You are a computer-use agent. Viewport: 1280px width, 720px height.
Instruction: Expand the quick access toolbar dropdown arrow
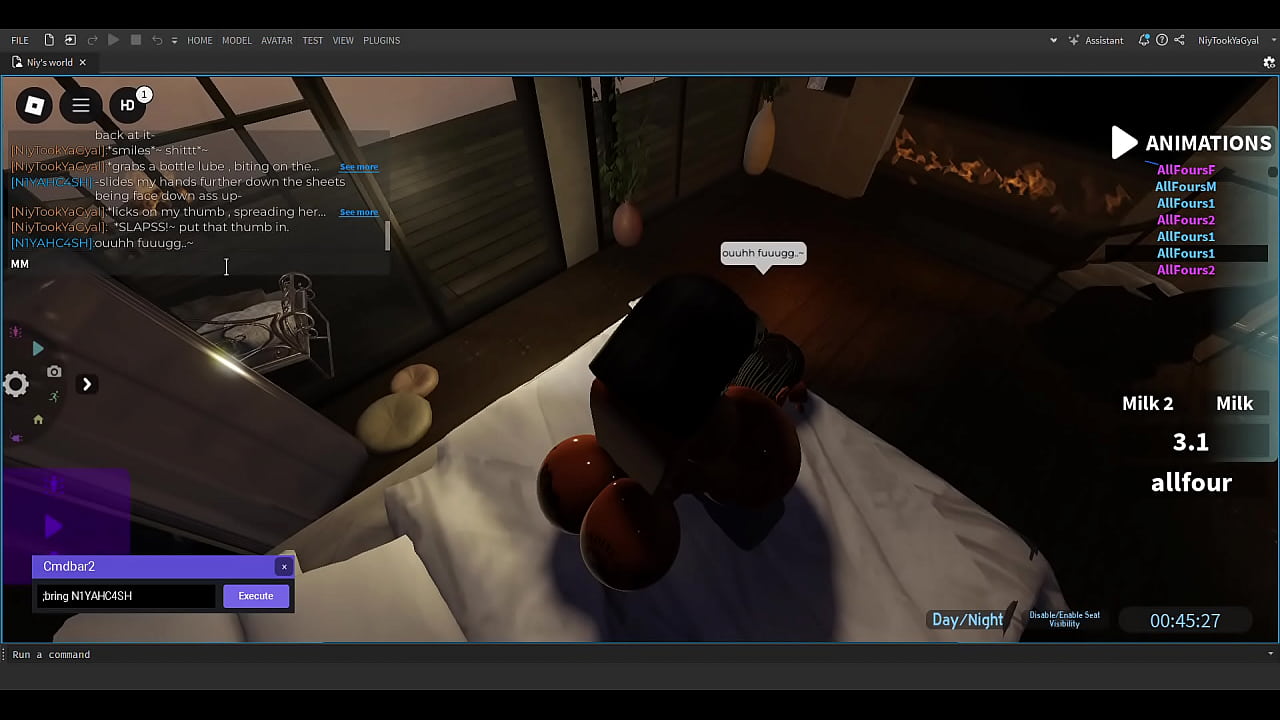point(174,41)
